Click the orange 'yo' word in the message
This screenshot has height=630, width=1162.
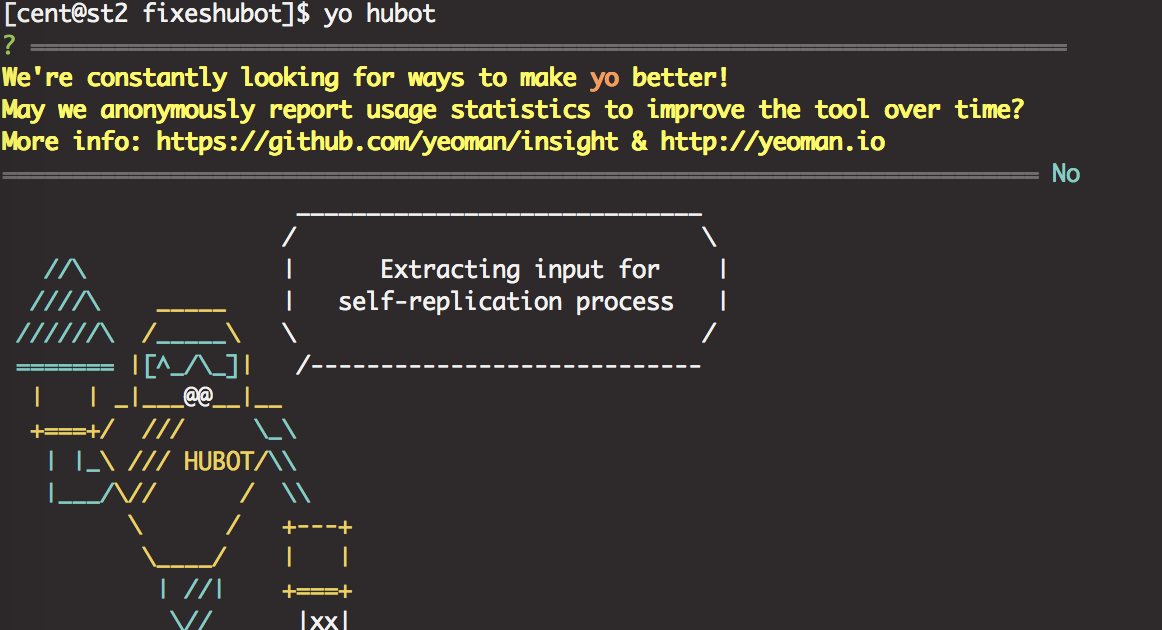604,79
